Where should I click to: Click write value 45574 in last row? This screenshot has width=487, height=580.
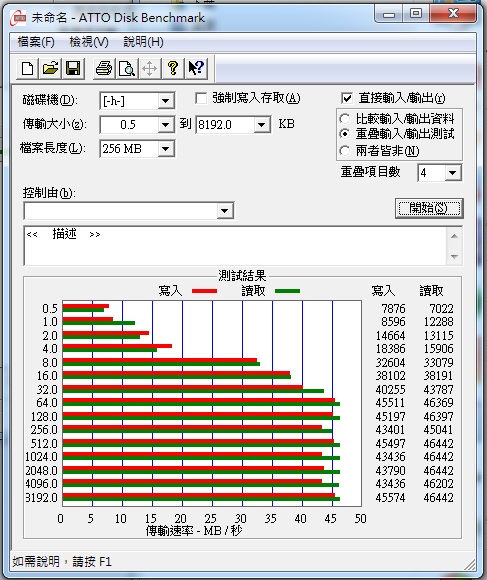tap(390, 498)
